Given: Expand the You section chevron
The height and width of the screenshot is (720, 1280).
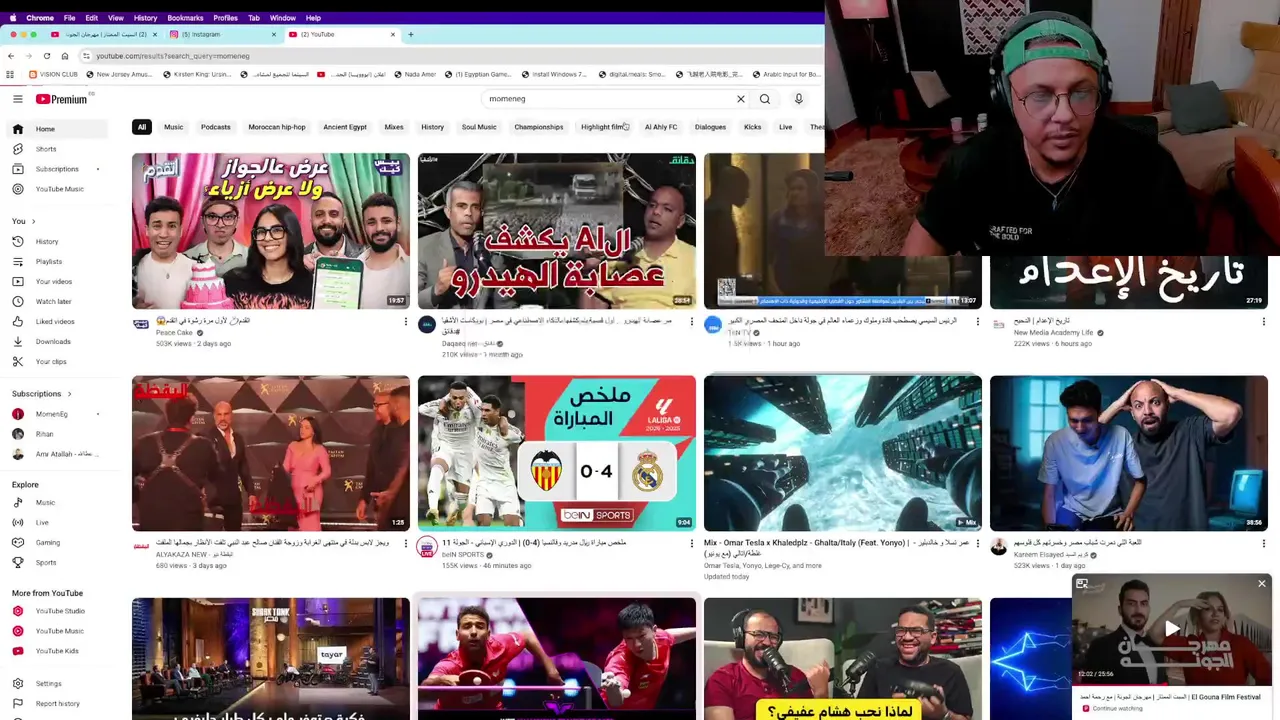Looking at the screenshot, I should pyautogui.click(x=33, y=221).
